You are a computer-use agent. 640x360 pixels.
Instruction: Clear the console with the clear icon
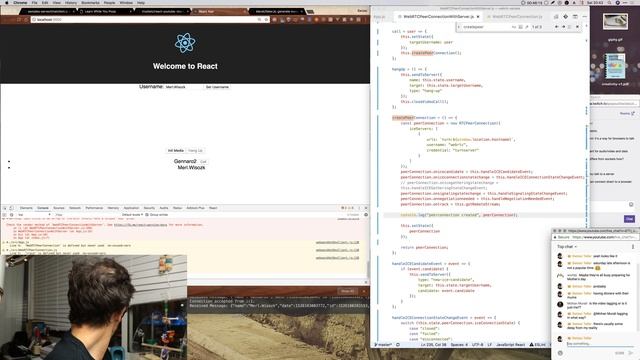click(x=11, y=215)
